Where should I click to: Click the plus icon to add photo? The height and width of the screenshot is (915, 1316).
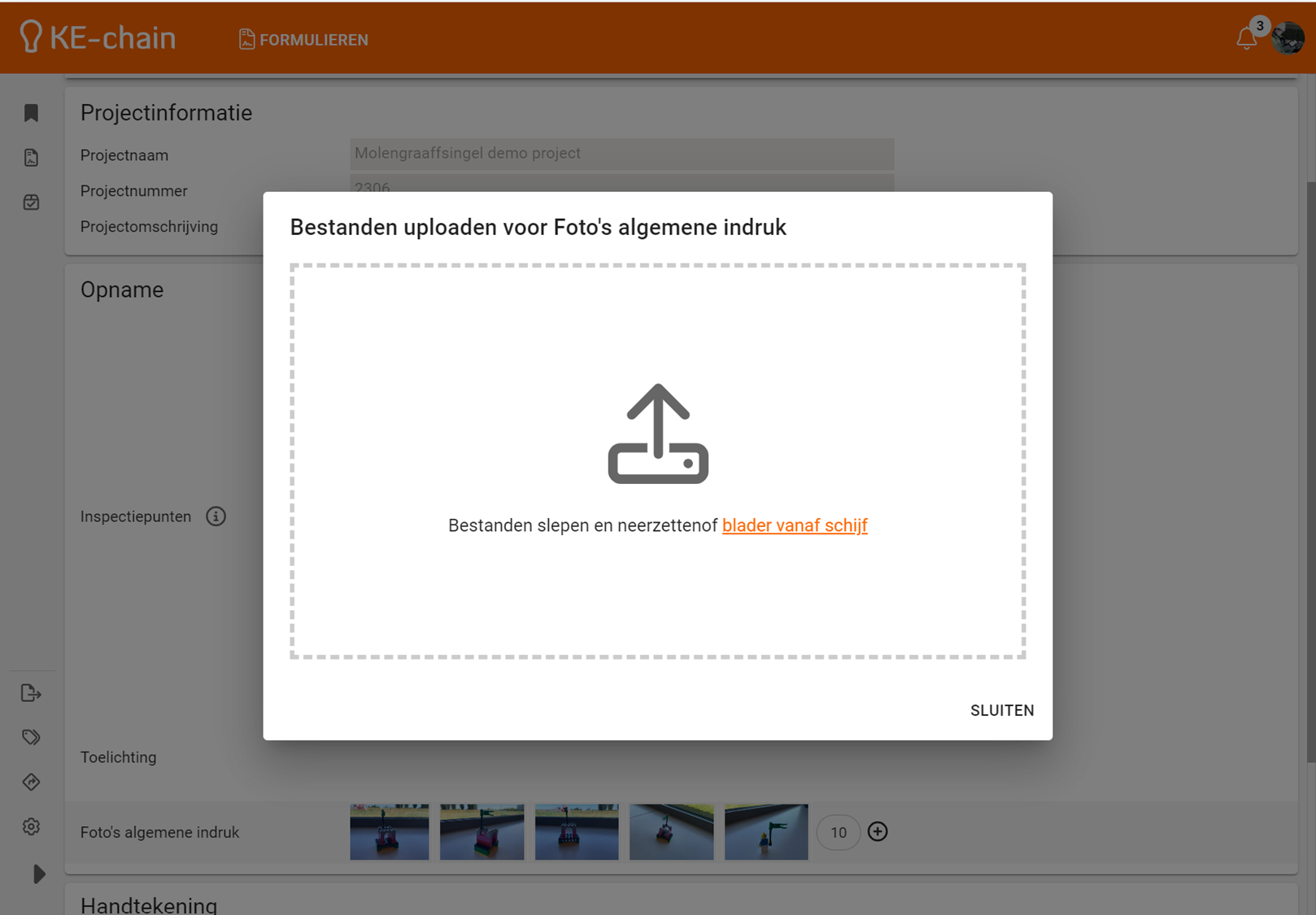(x=878, y=831)
